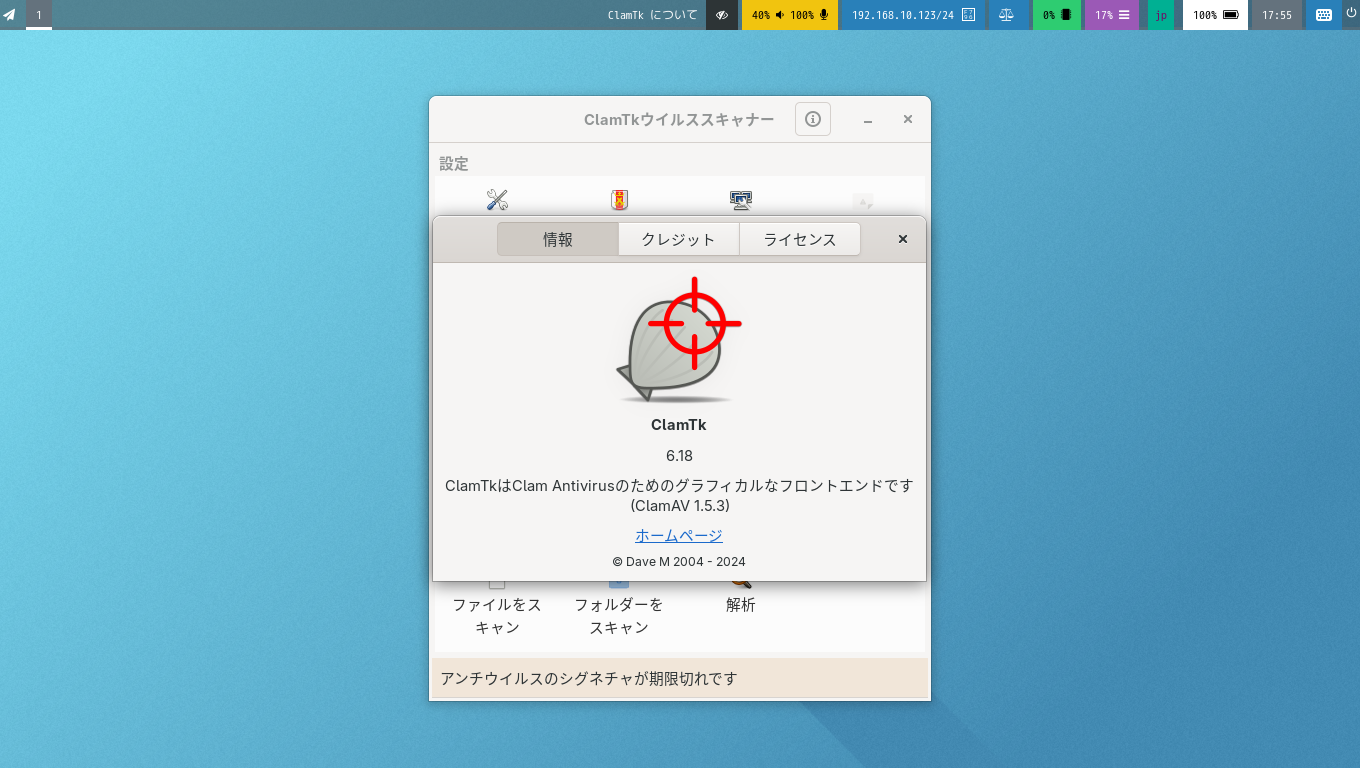Viewport: 1360px width, 768px height.
Task: Select workspace 1 in the top bar
Action: click(x=39, y=15)
